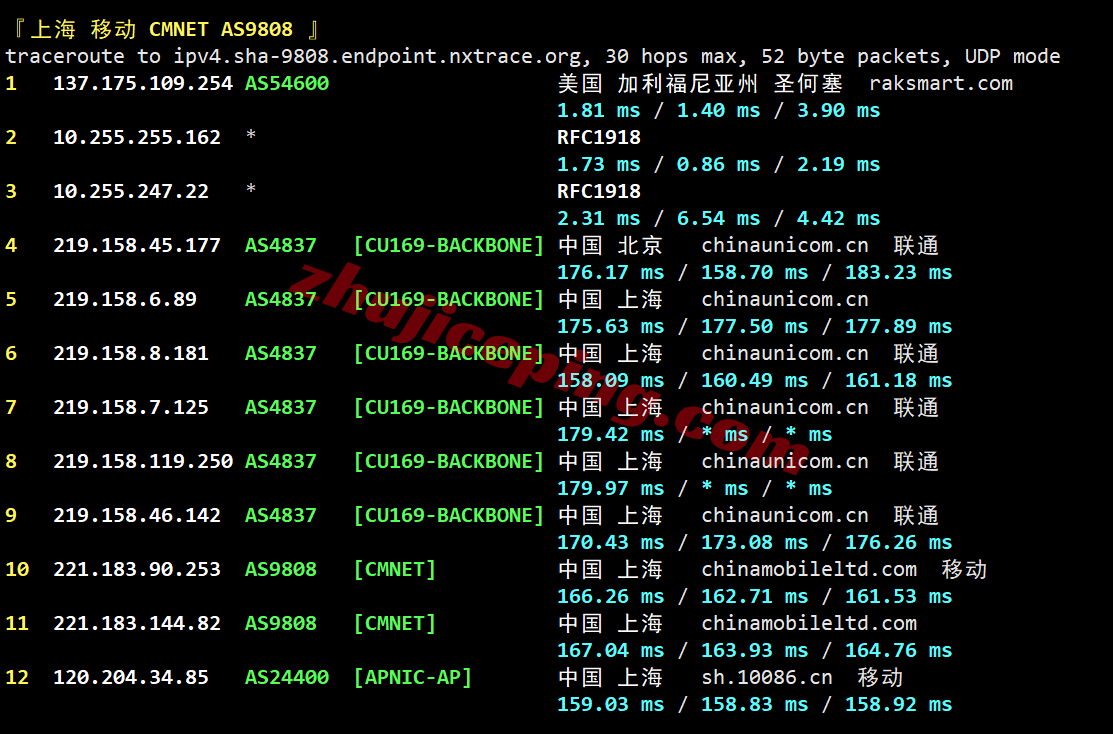Click the sh.10086.cn hostname in hop 12

767,678
